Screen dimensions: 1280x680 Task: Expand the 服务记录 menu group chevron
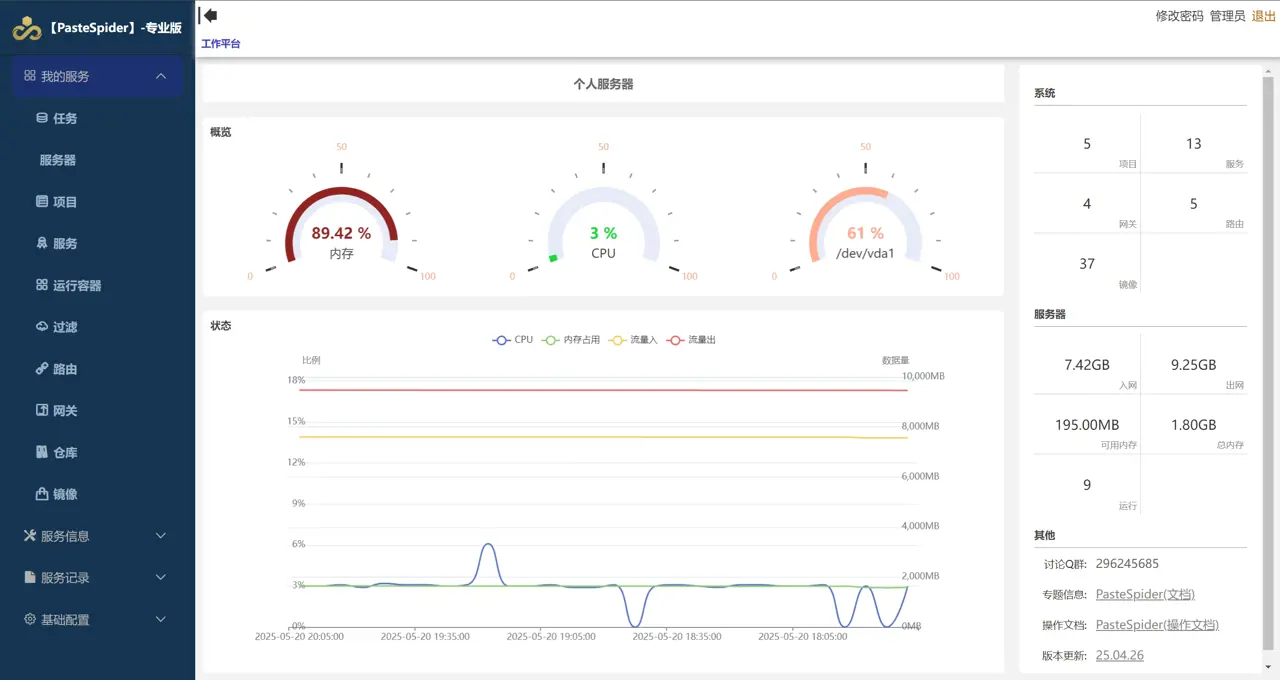point(161,578)
